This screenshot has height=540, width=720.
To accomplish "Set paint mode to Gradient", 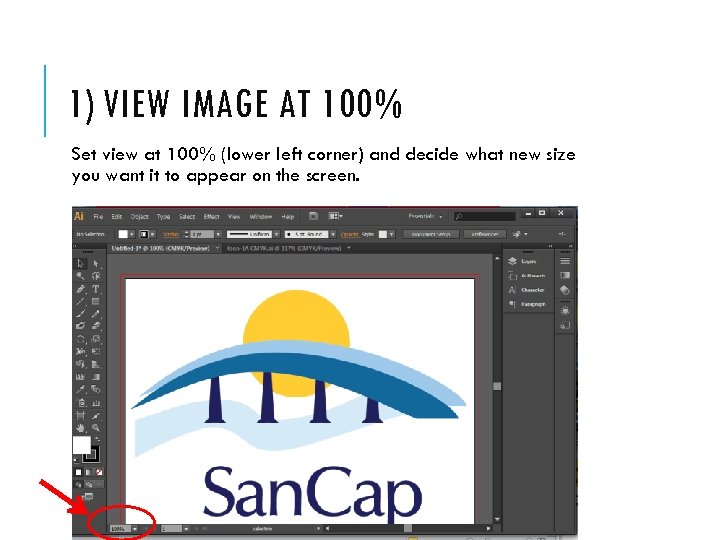I will (x=89, y=472).
